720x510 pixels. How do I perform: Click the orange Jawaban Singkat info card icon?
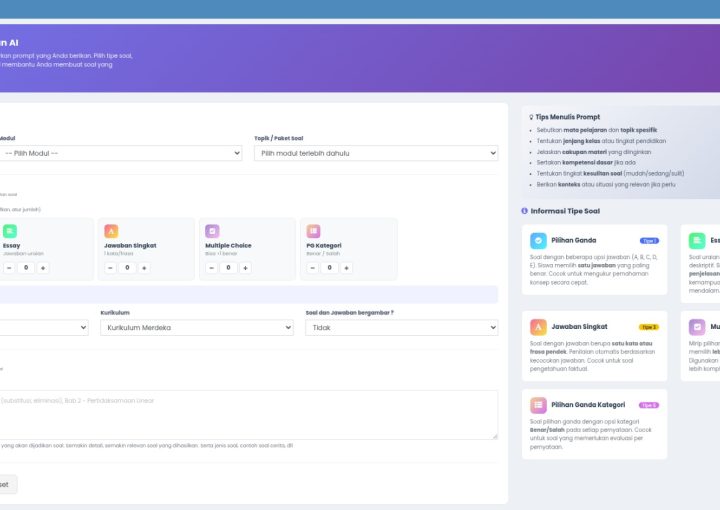click(538, 327)
